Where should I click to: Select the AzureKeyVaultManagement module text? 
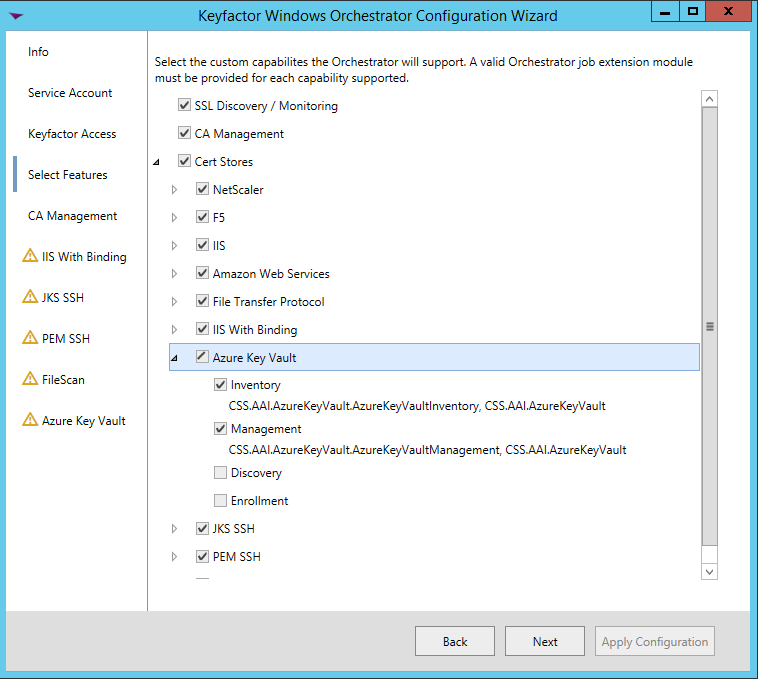[x=427, y=450]
